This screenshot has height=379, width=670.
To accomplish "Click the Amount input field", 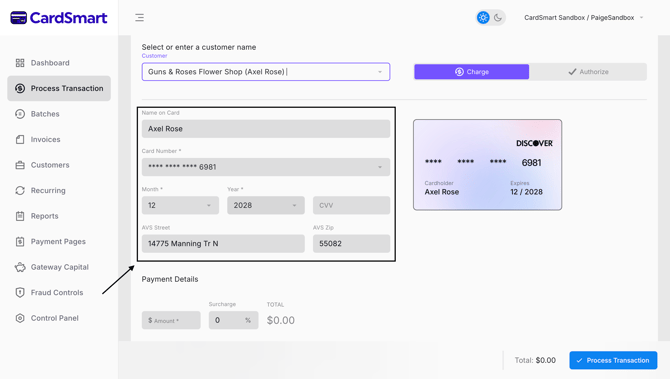I will point(171,320).
